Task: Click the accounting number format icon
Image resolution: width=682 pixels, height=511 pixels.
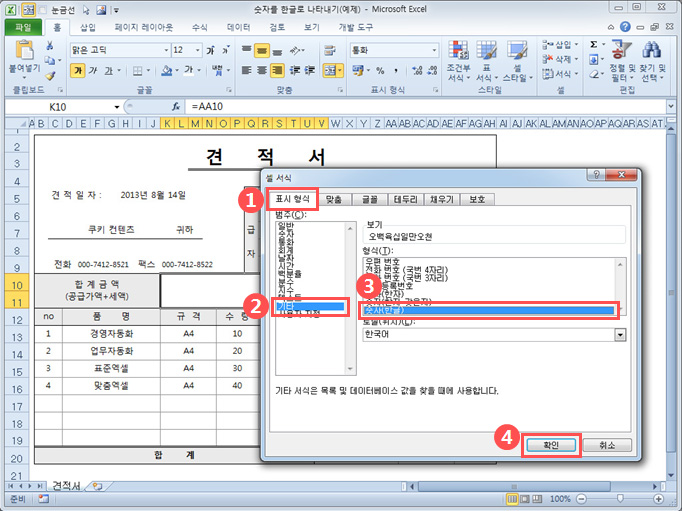Action: [x=358, y=70]
